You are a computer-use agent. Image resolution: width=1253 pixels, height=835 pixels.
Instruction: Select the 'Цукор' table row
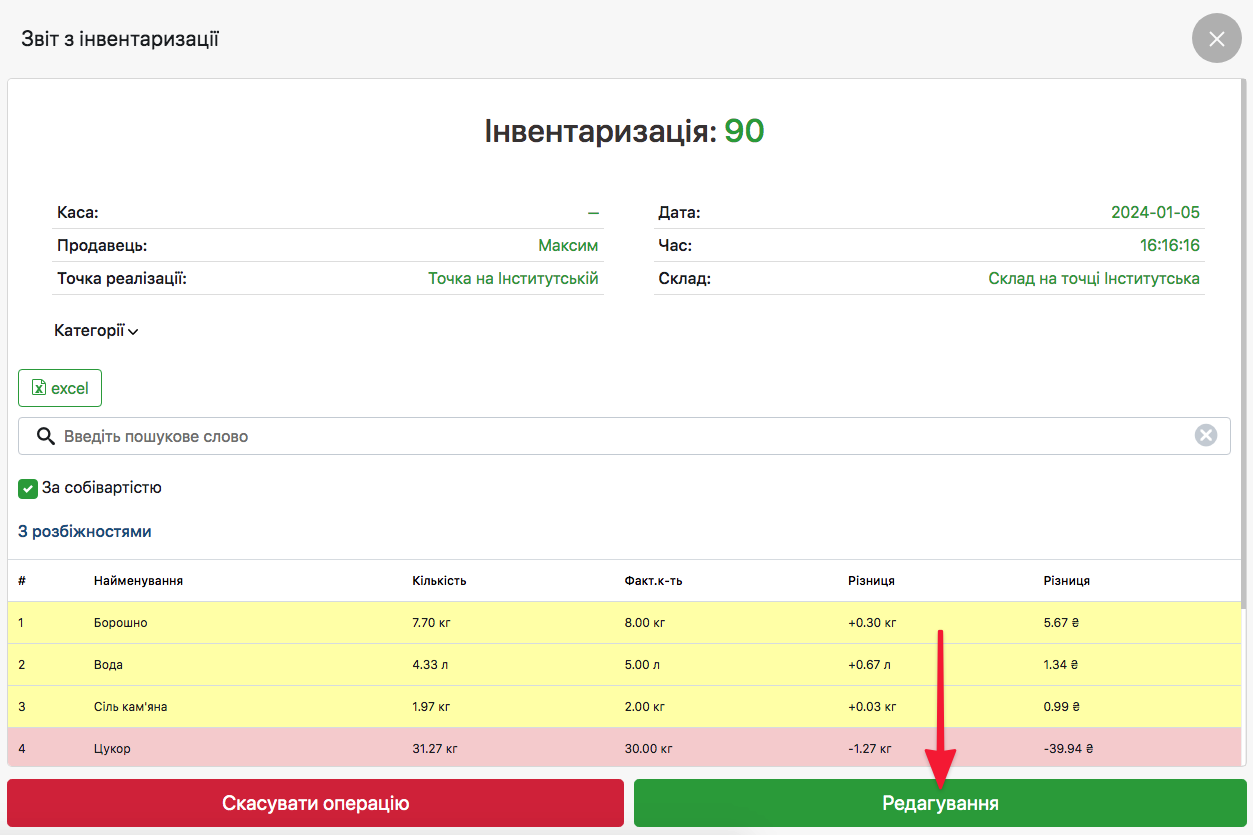(x=112, y=749)
